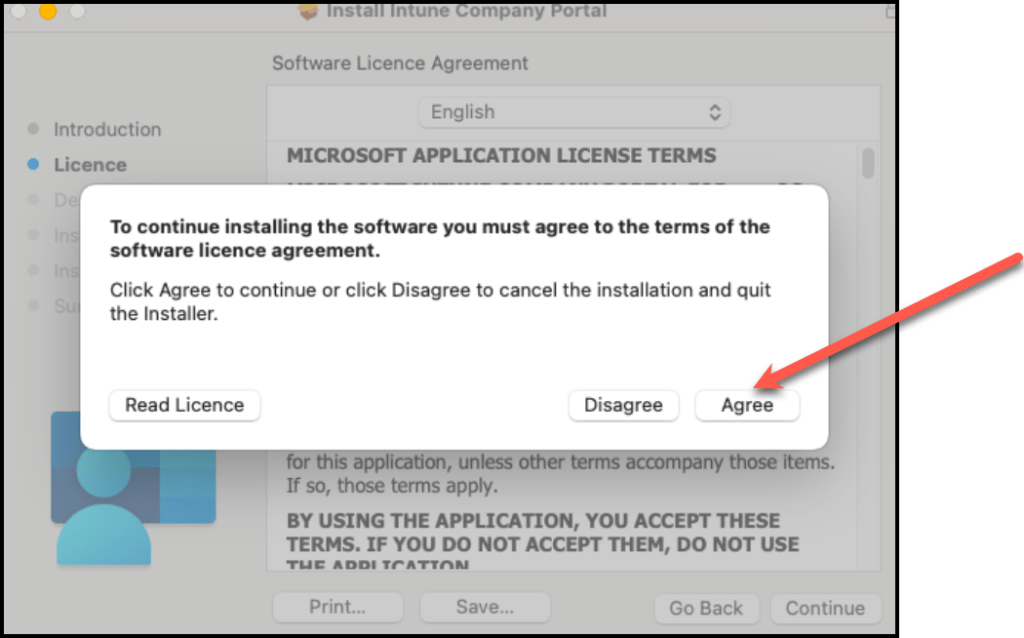This screenshot has width=1024, height=638.
Task: Click the Continue button
Action: pyautogui.click(x=825, y=608)
